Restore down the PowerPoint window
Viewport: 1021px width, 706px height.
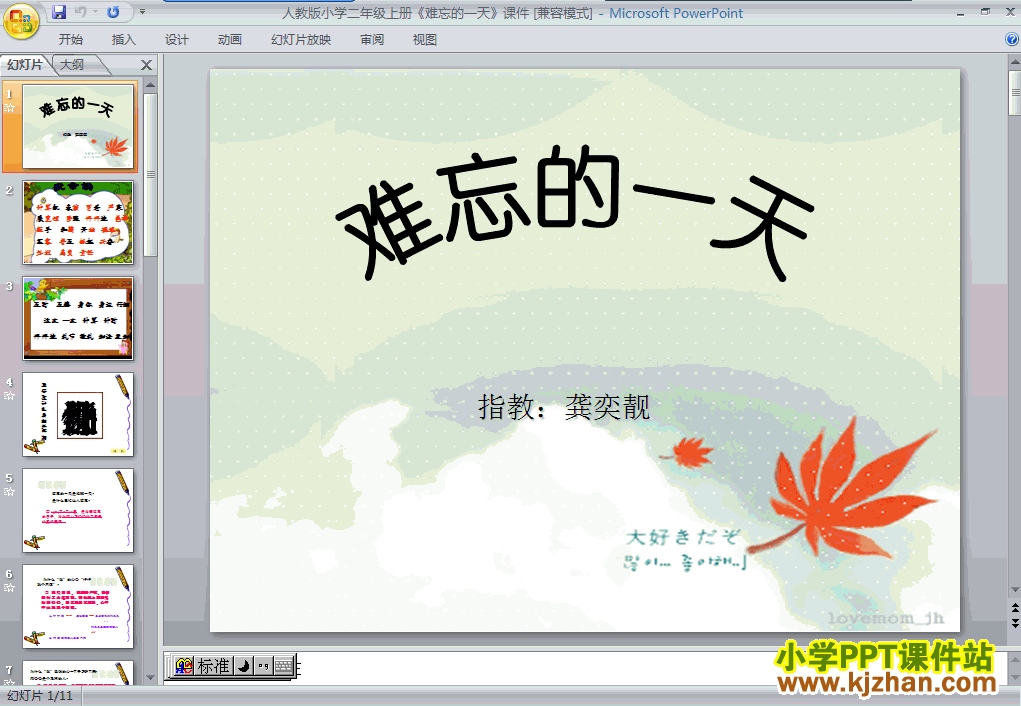[985, 11]
